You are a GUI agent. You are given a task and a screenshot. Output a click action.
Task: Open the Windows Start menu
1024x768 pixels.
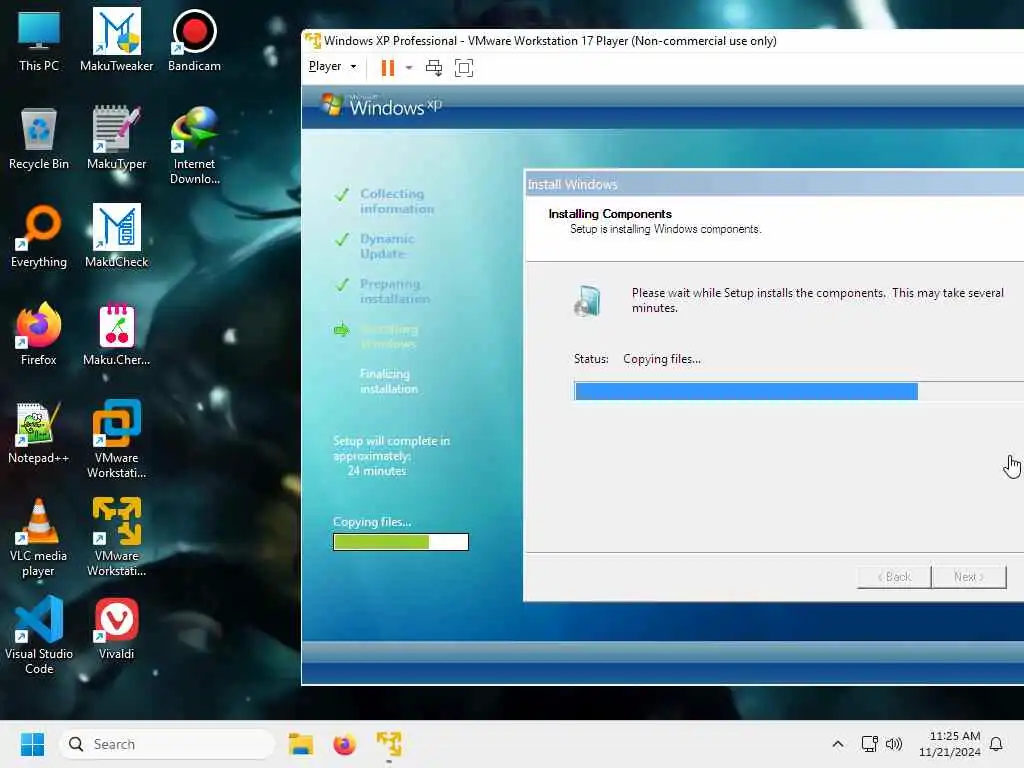32,744
